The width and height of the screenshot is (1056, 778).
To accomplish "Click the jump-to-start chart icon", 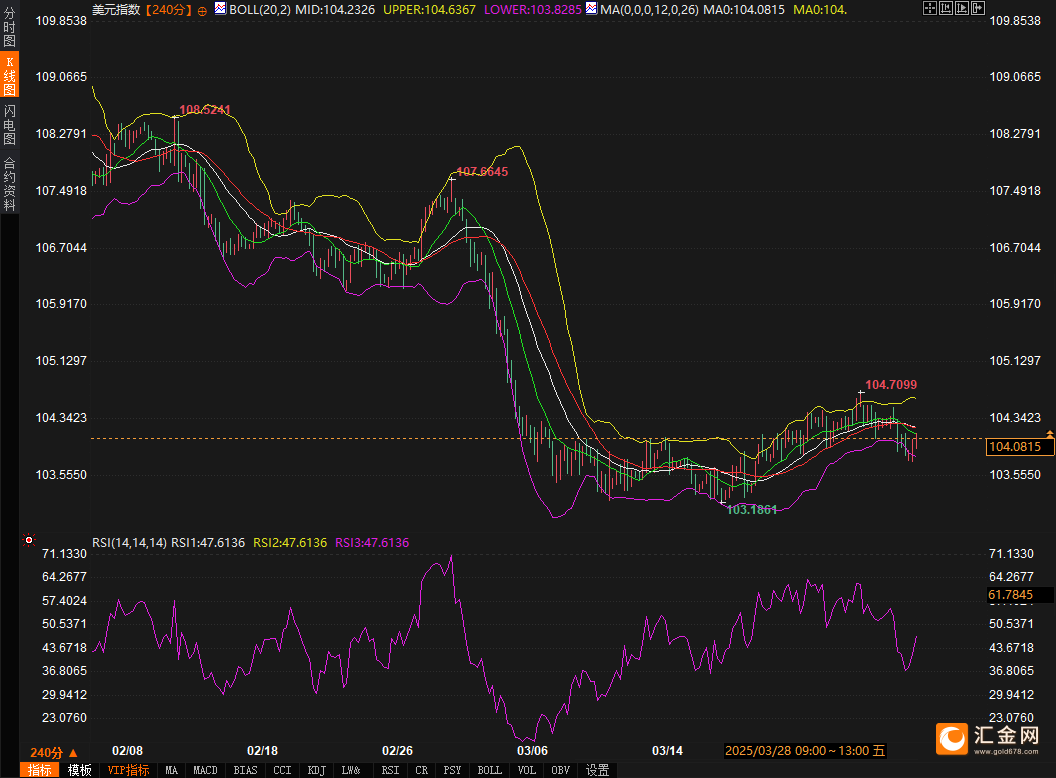I will (946, 8).
